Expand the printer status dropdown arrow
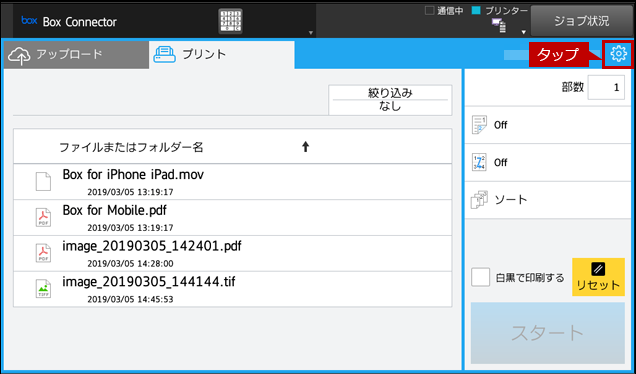The width and height of the screenshot is (636, 374). click(524, 32)
